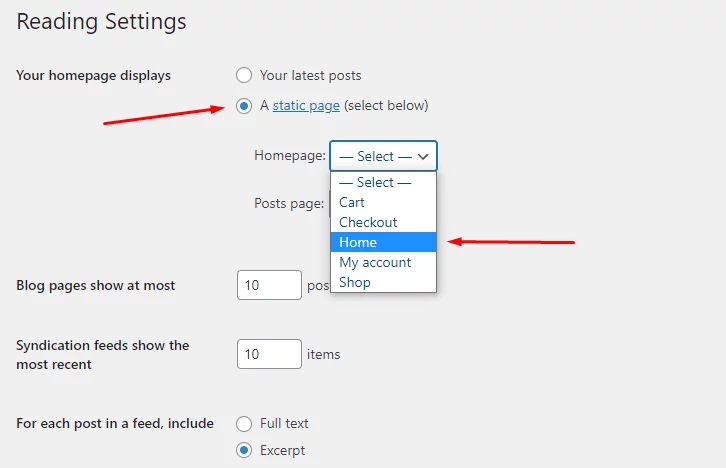Click the 'Full text' label text

click(284, 424)
